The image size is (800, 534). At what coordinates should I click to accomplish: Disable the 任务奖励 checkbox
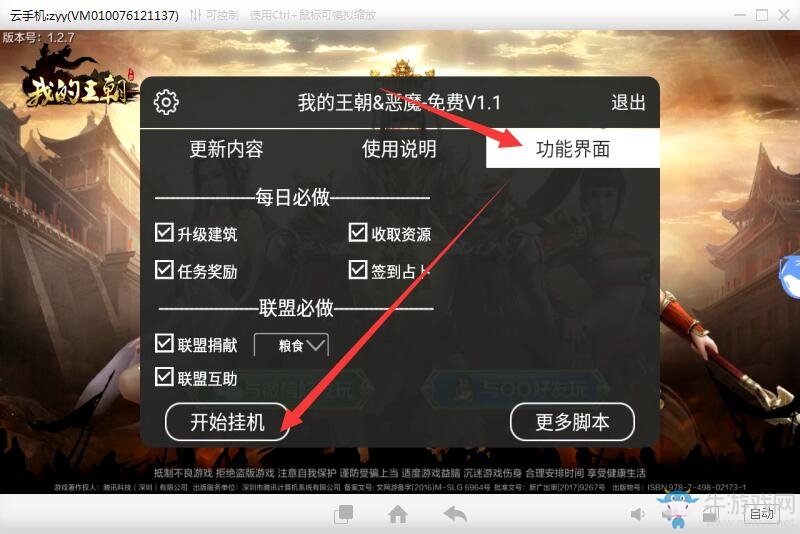click(164, 270)
